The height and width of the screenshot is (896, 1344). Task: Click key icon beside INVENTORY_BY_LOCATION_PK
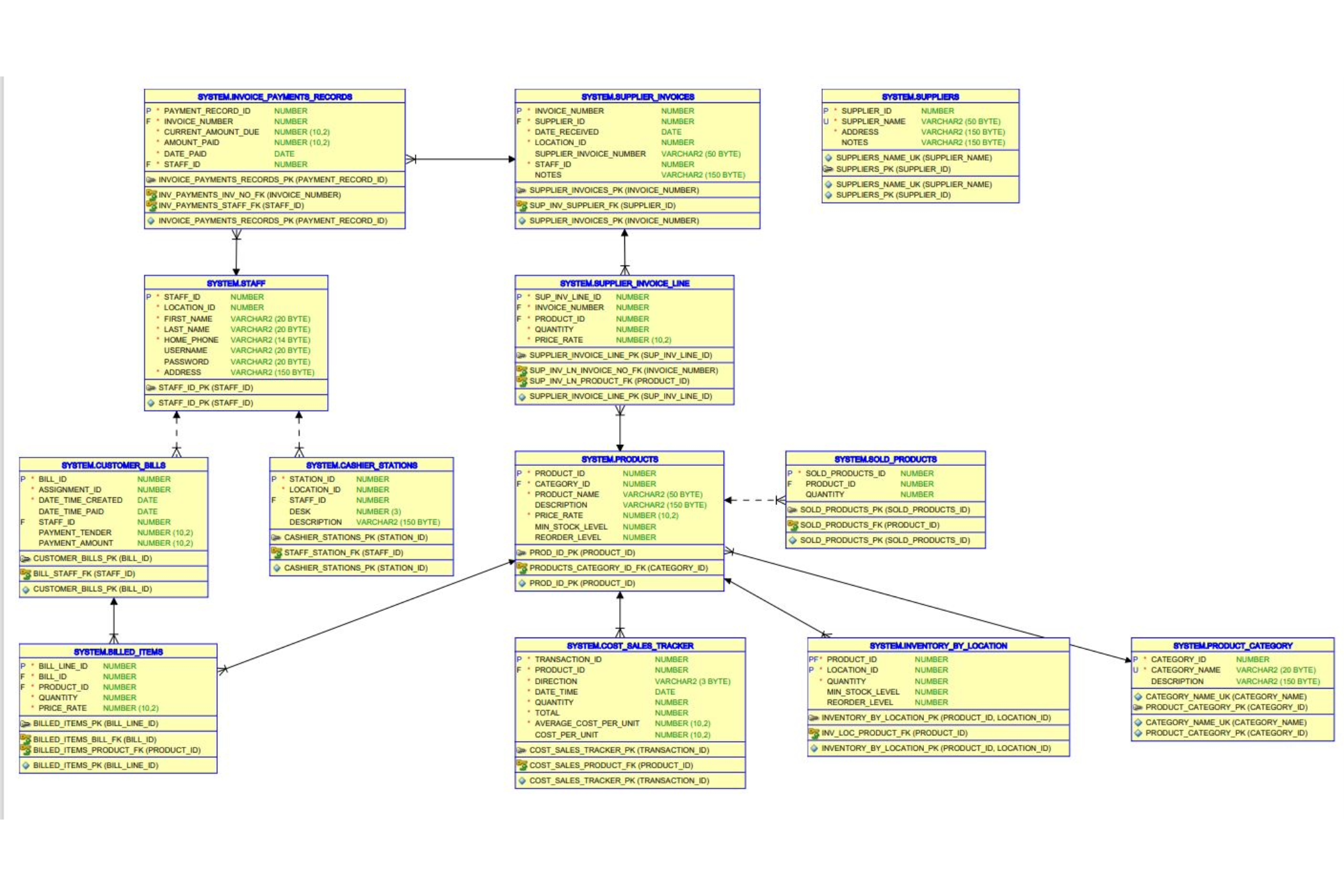(814, 717)
